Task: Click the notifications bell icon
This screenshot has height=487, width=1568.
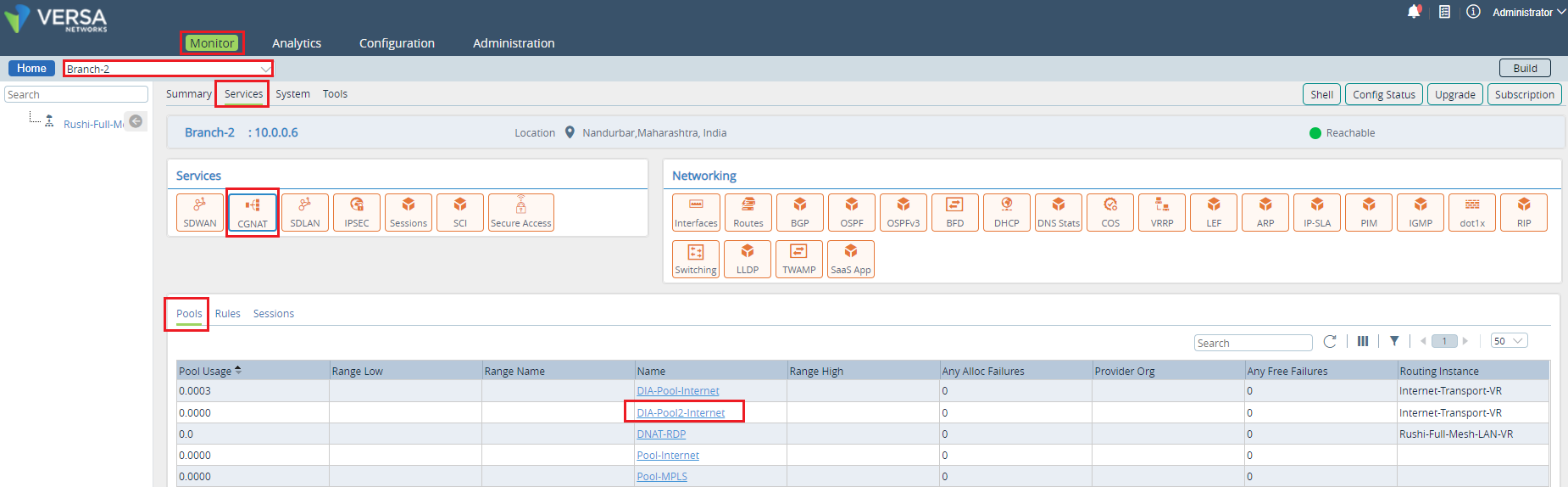Action: 1414,12
